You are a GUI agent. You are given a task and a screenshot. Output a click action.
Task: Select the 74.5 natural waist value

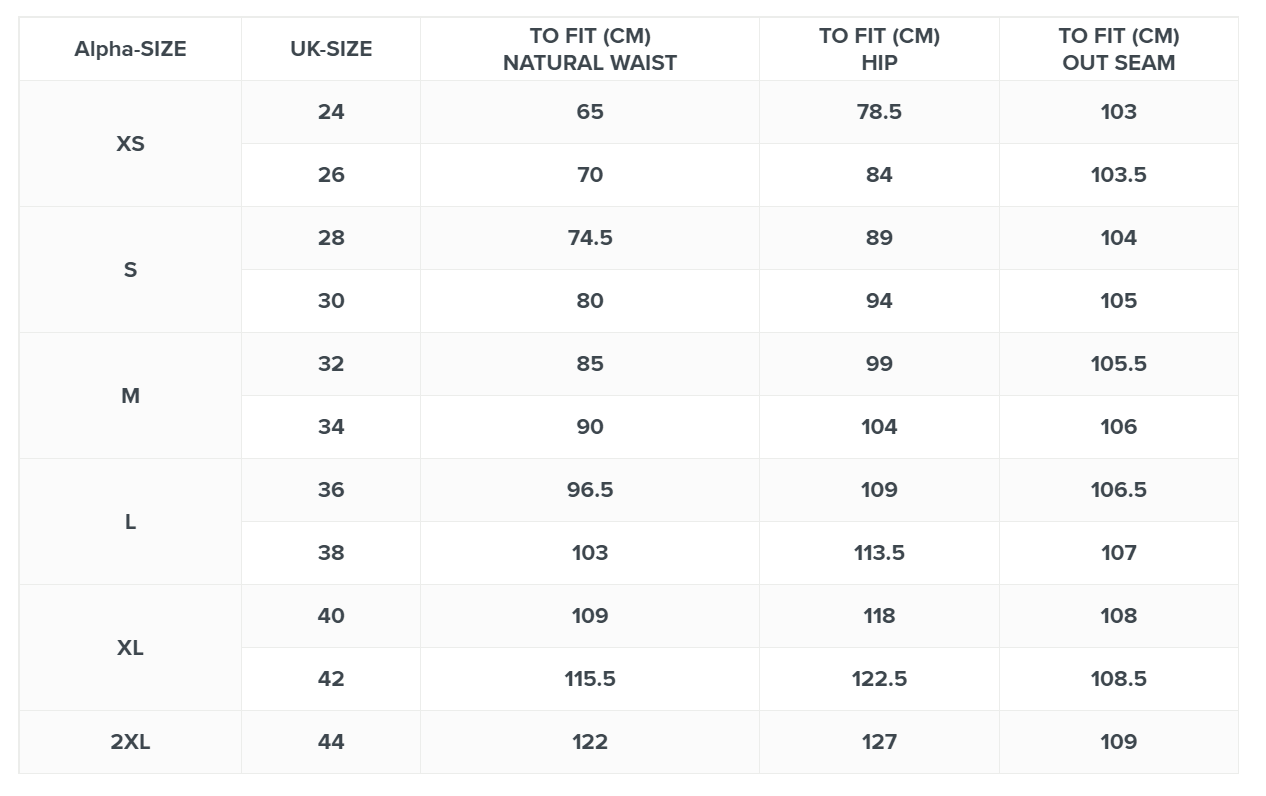point(590,237)
